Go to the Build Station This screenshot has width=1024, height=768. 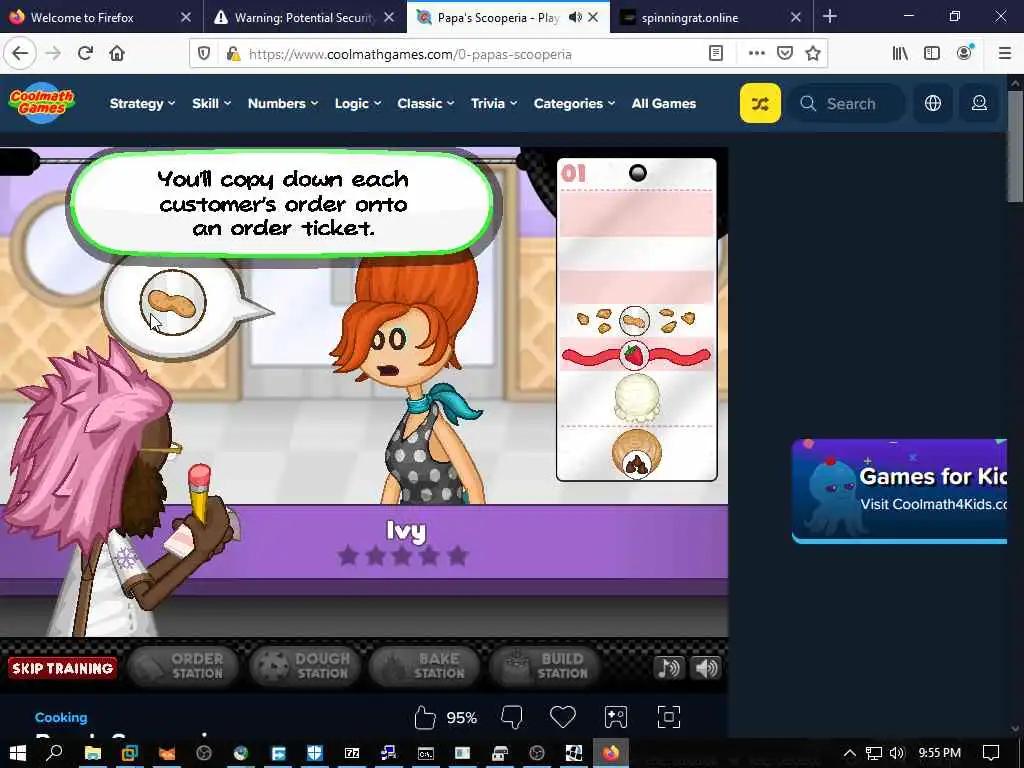tap(545, 666)
